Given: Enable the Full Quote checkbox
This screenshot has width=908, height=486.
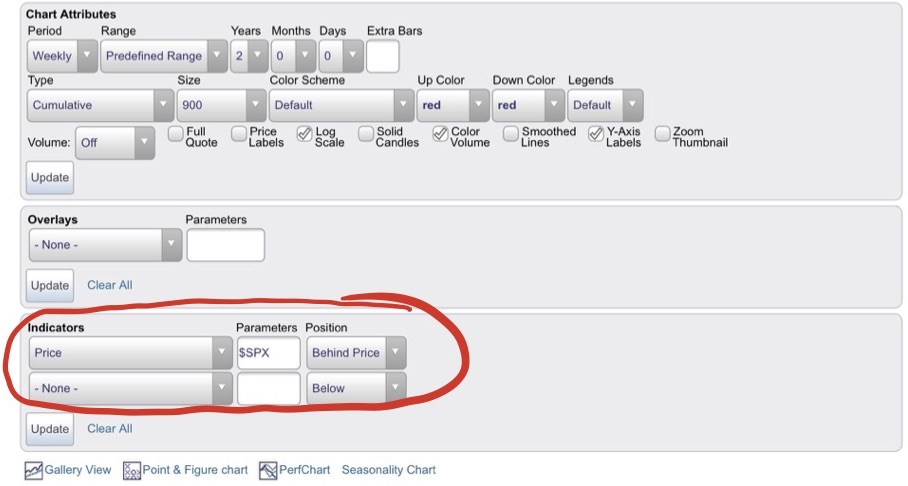Looking at the screenshot, I should (175, 132).
